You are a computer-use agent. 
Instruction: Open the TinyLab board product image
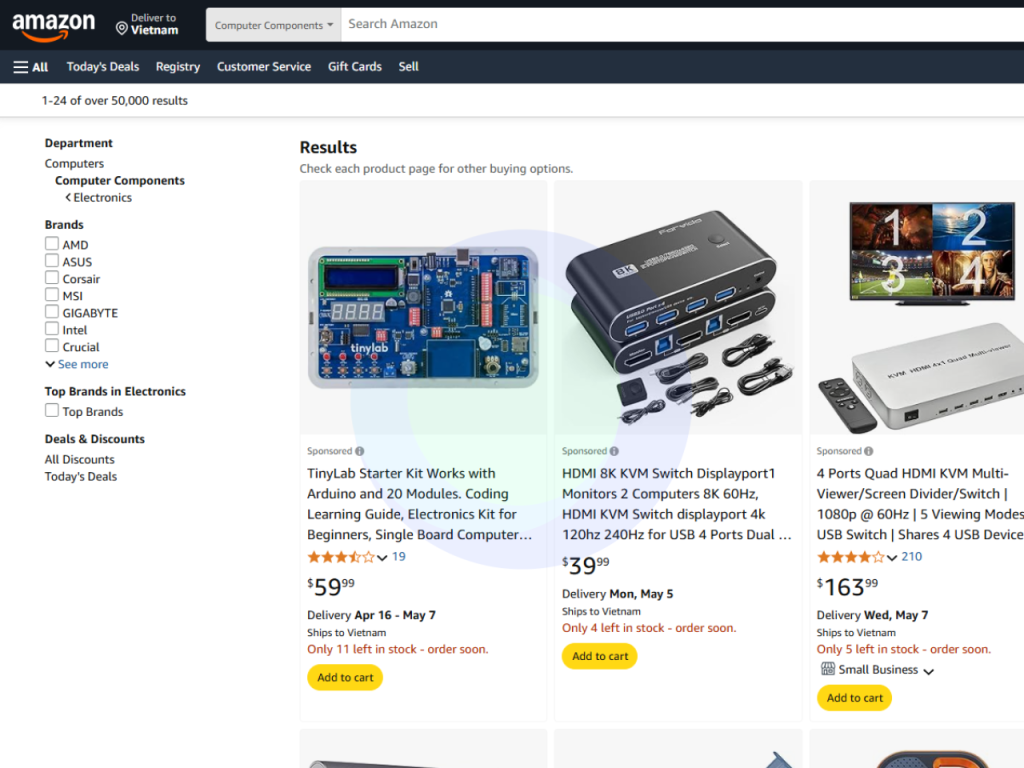pyautogui.click(x=423, y=317)
